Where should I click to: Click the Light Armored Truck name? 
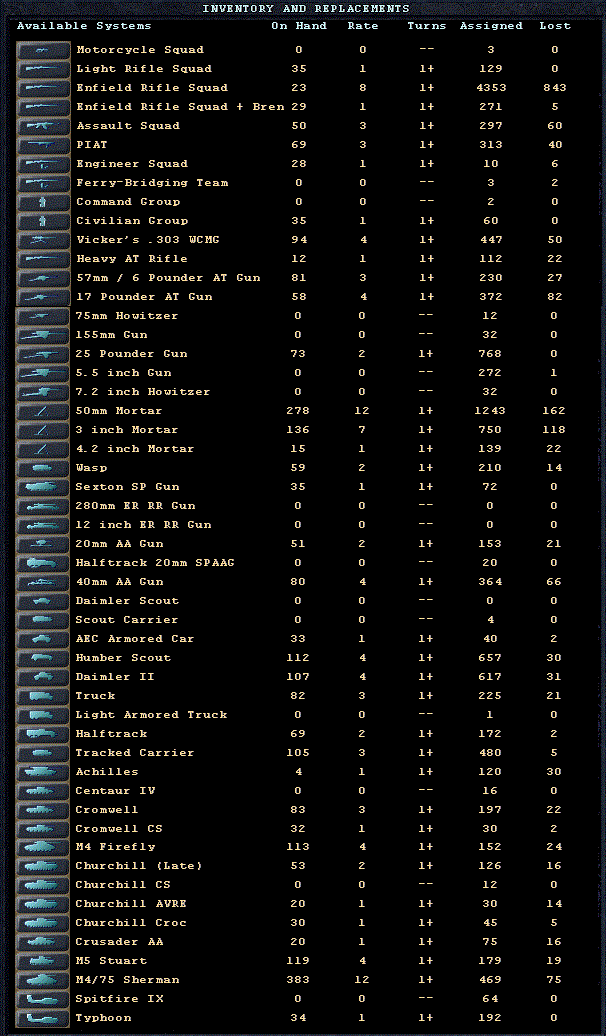pyautogui.click(x=151, y=716)
